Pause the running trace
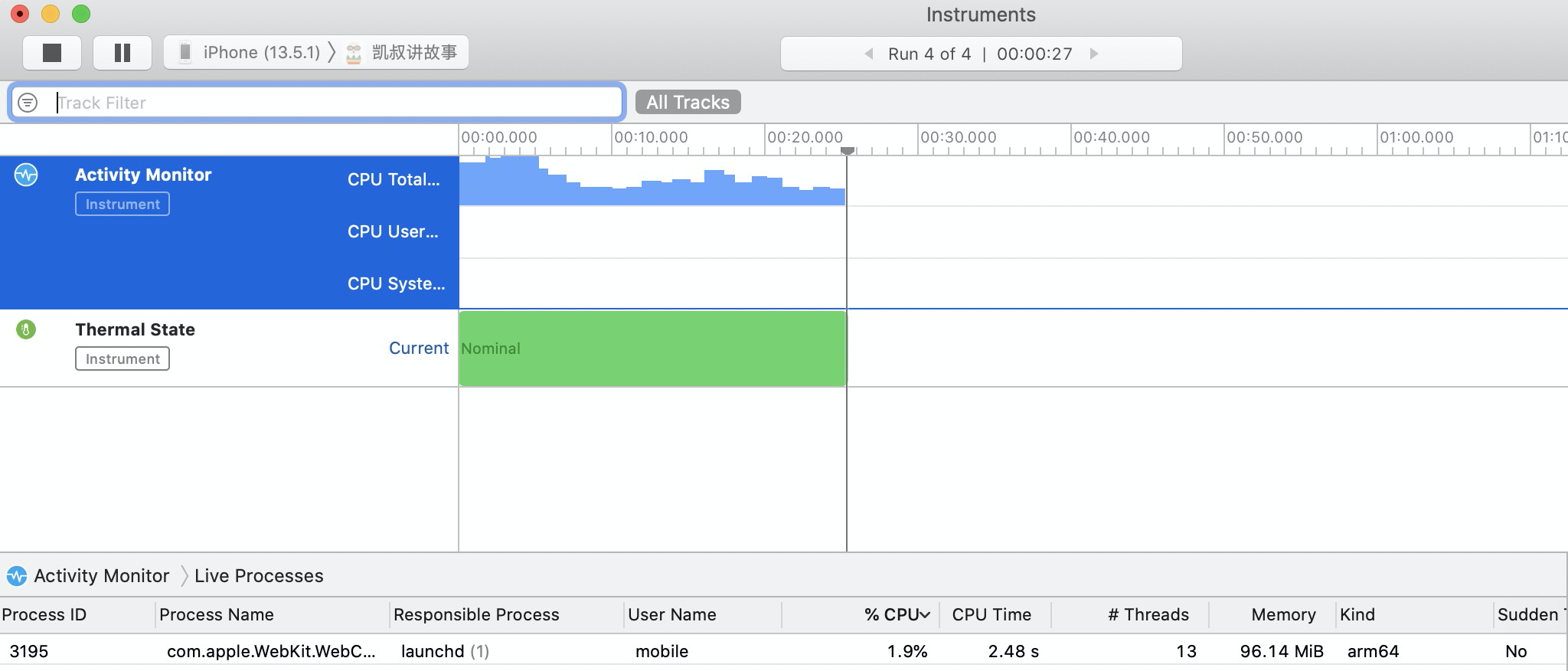This screenshot has height=671, width=1568. [x=122, y=53]
